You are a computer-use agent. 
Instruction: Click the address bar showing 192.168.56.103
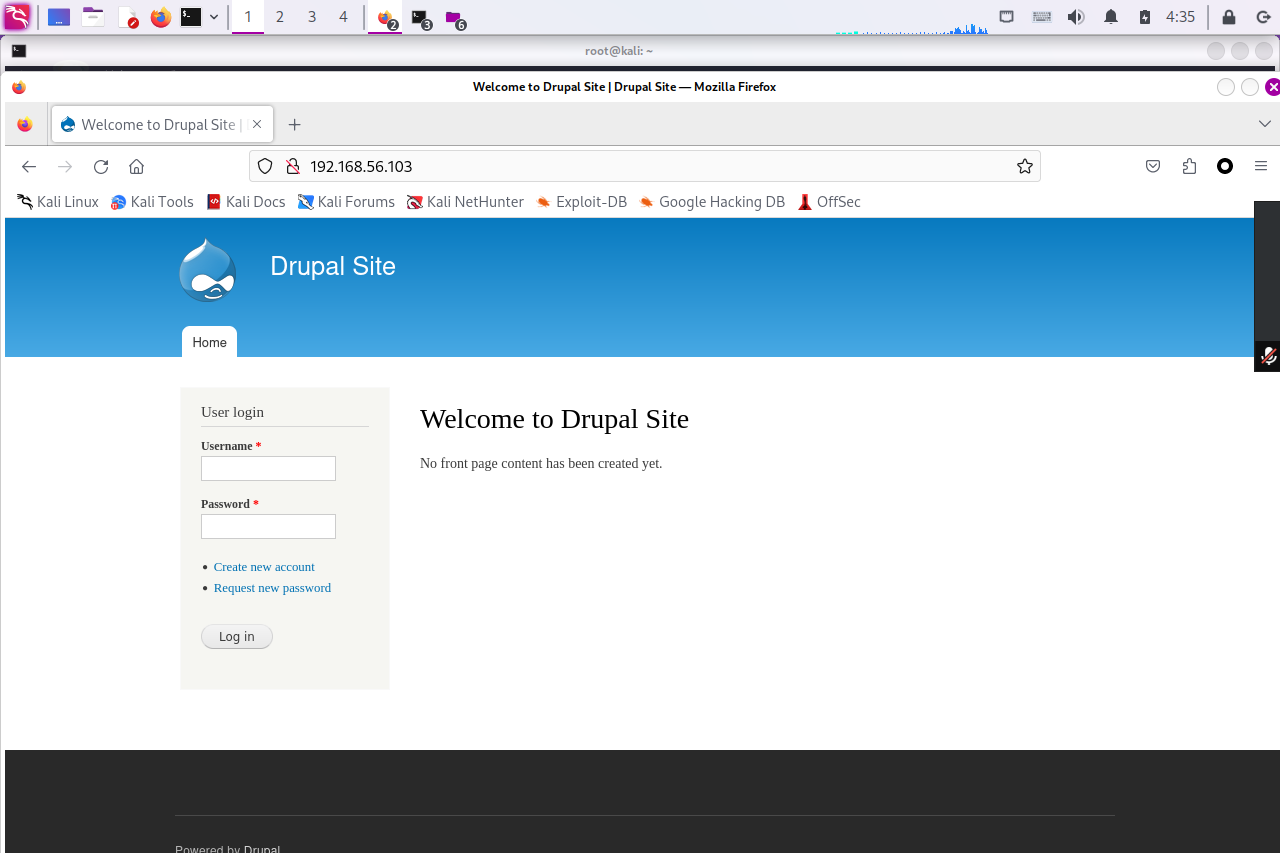coord(645,166)
